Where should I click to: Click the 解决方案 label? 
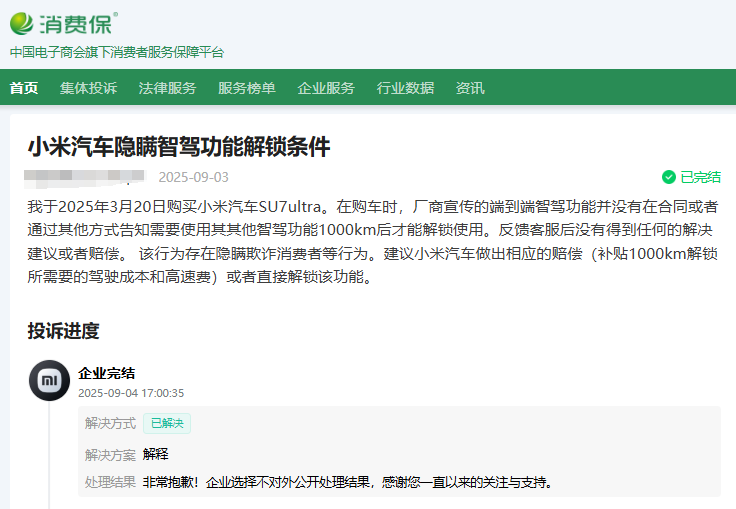pos(110,455)
